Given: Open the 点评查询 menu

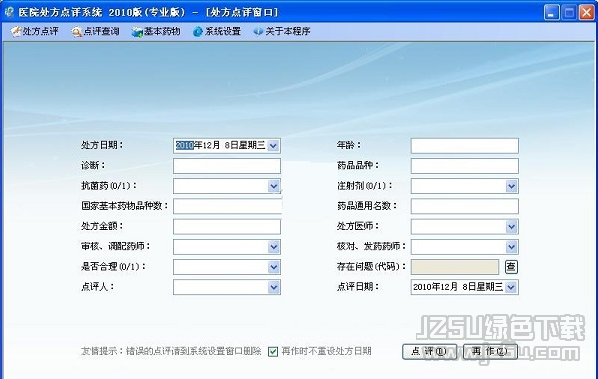Looking at the screenshot, I should tap(95, 31).
